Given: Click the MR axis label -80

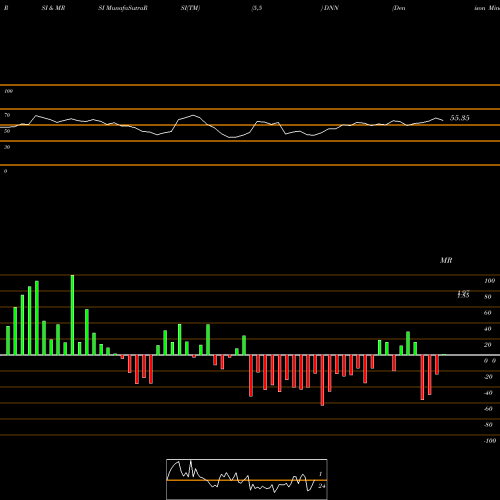Looking at the screenshot, I should pyautogui.click(x=488, y=425).
